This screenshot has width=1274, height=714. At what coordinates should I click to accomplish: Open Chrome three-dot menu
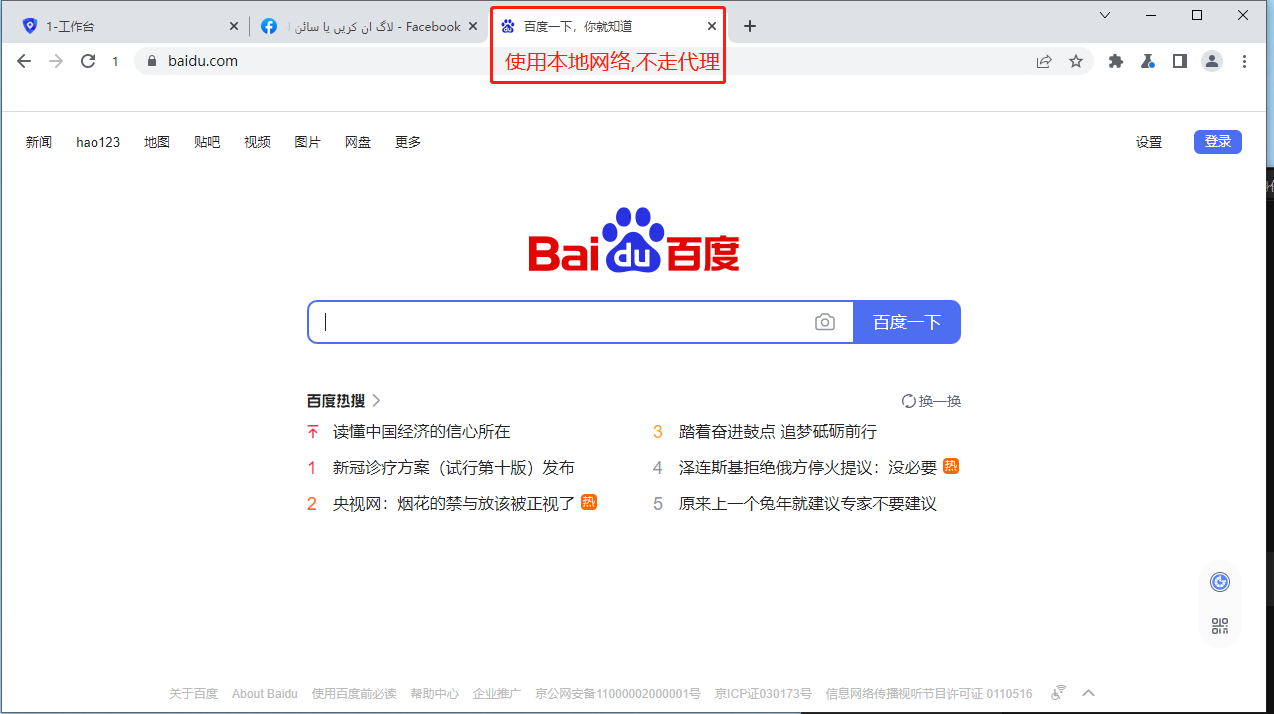click(x=1245, y=61)
